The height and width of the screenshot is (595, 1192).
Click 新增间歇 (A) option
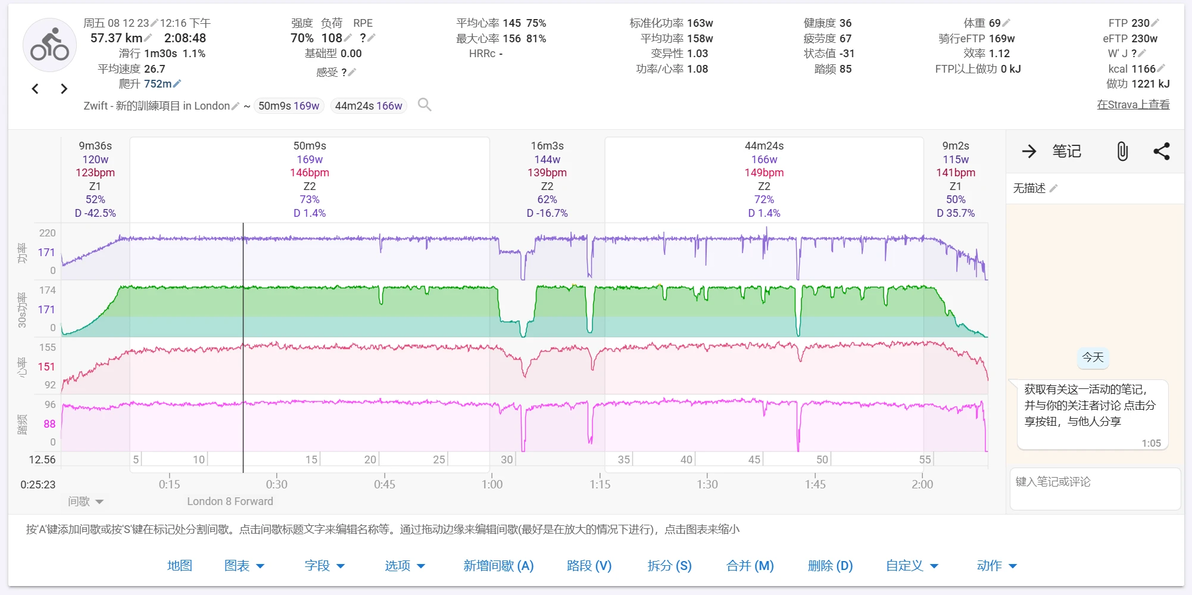point(499,565)
